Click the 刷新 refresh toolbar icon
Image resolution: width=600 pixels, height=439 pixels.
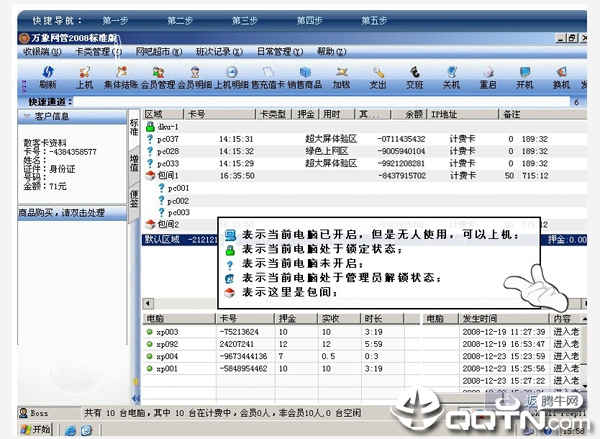[47, 72]
